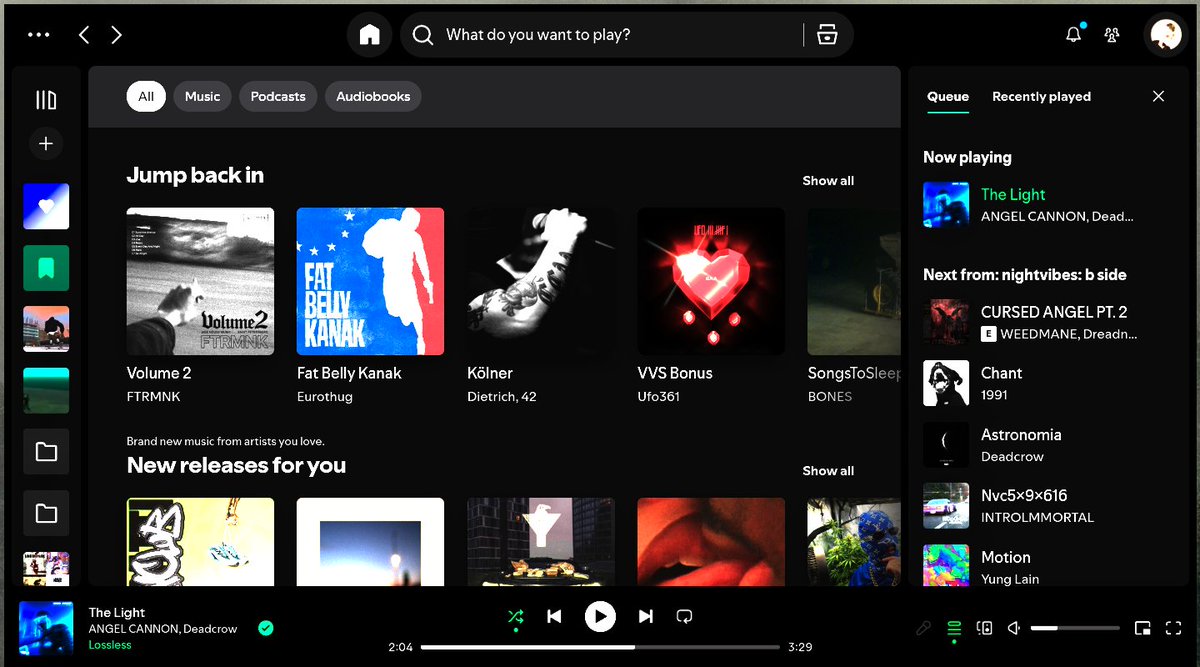Open Friend Activity icon

tap(1111, 35)
